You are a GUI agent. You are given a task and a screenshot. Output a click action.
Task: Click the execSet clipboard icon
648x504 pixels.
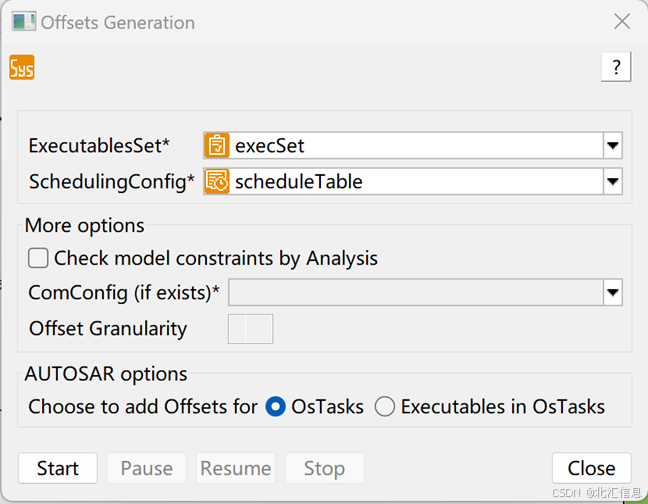click(216, 146)
